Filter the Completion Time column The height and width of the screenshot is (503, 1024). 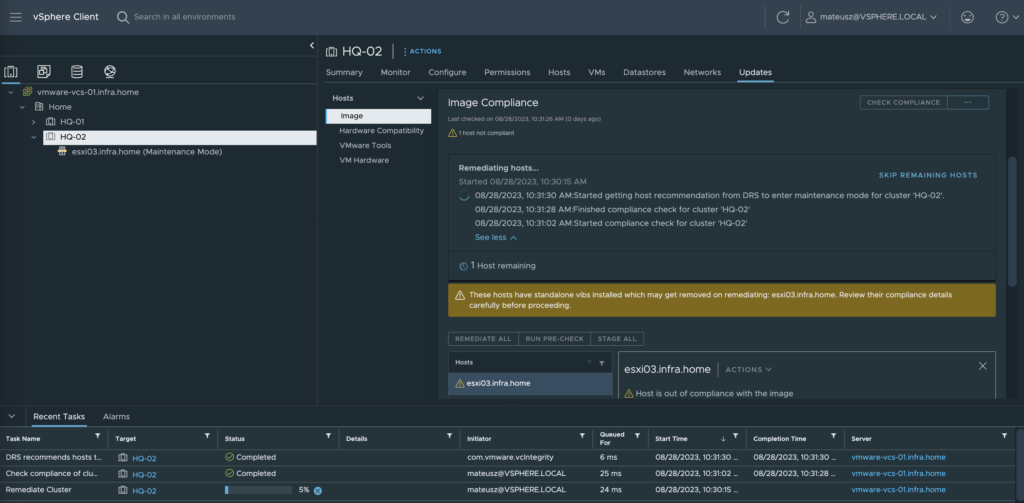click(x=833, y=435)
